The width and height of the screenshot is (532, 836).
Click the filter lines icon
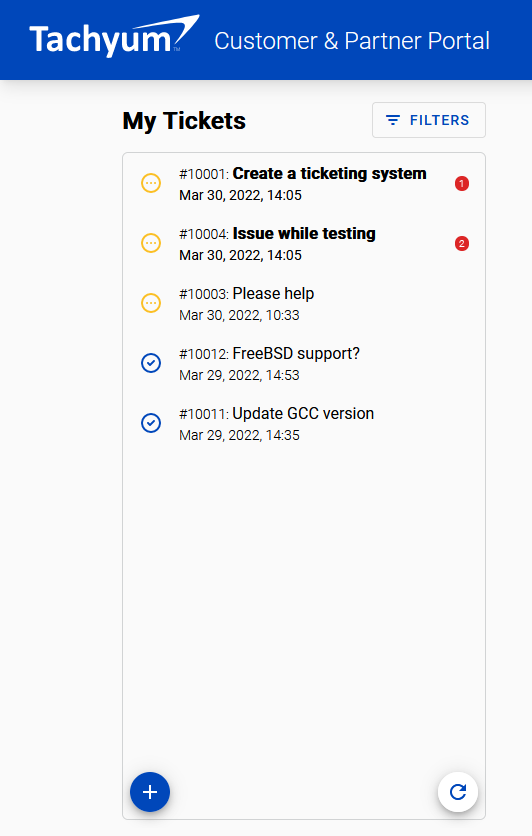pos(393,120)
